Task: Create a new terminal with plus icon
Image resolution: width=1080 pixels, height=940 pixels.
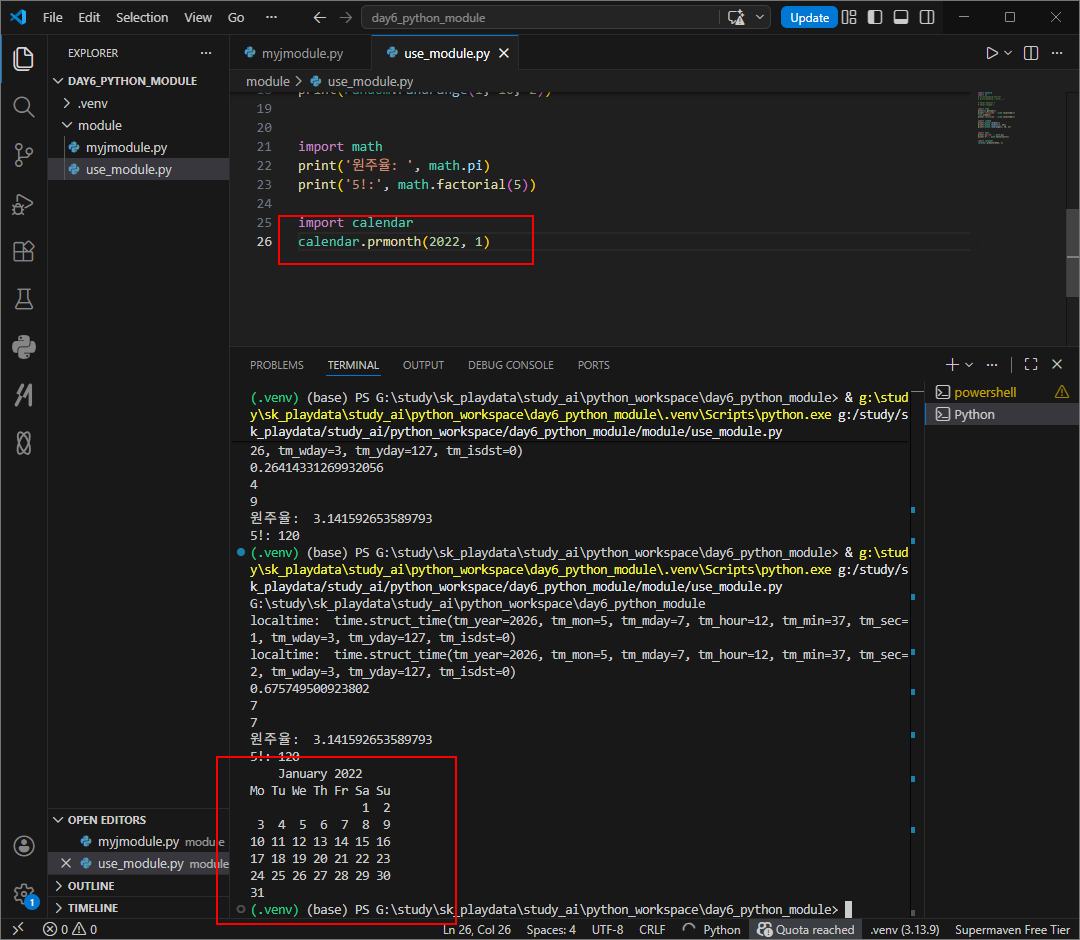Action: tap(952, 364)
